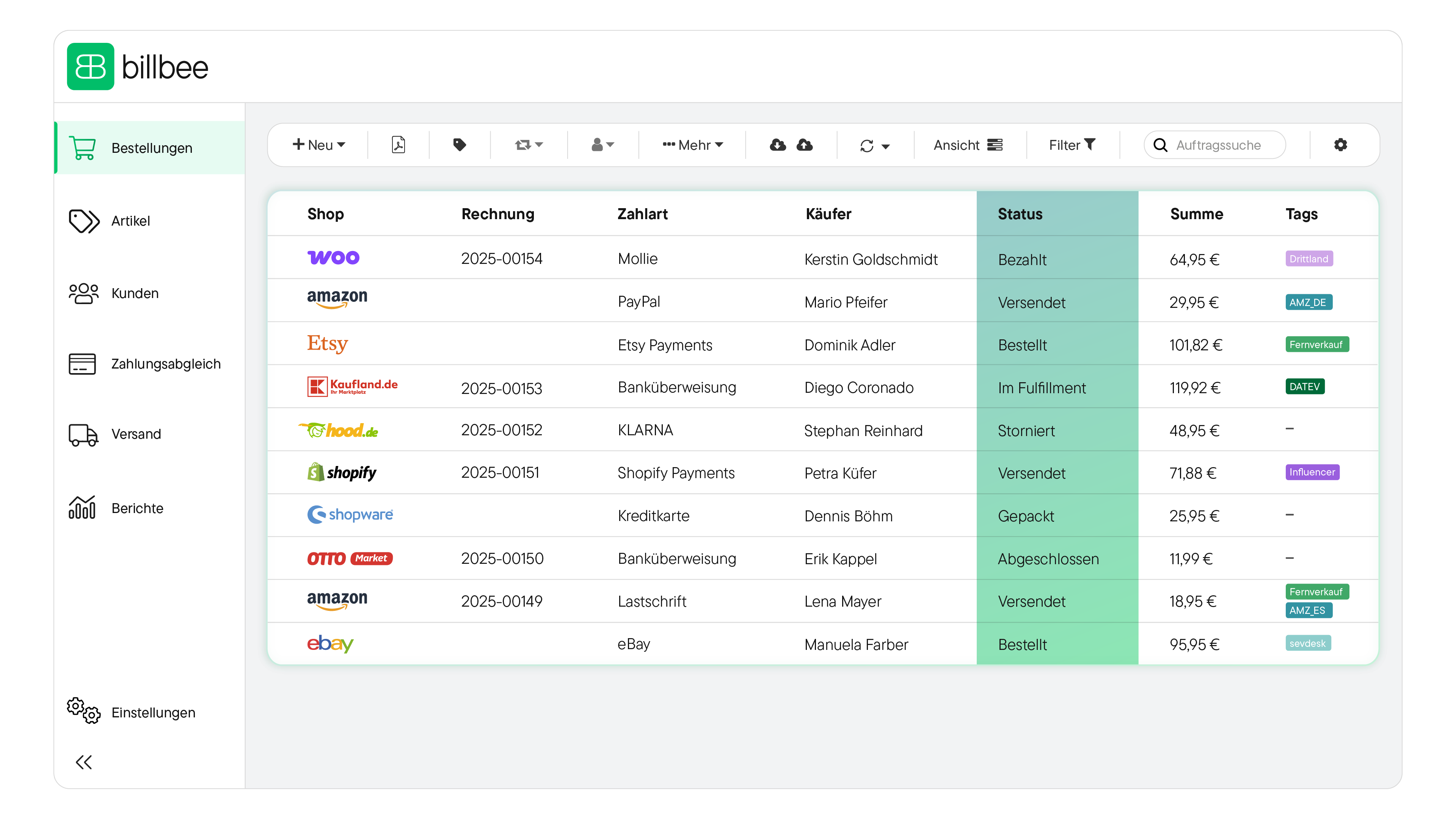Click the purple Influencer tag

[x=1311, y=472]
